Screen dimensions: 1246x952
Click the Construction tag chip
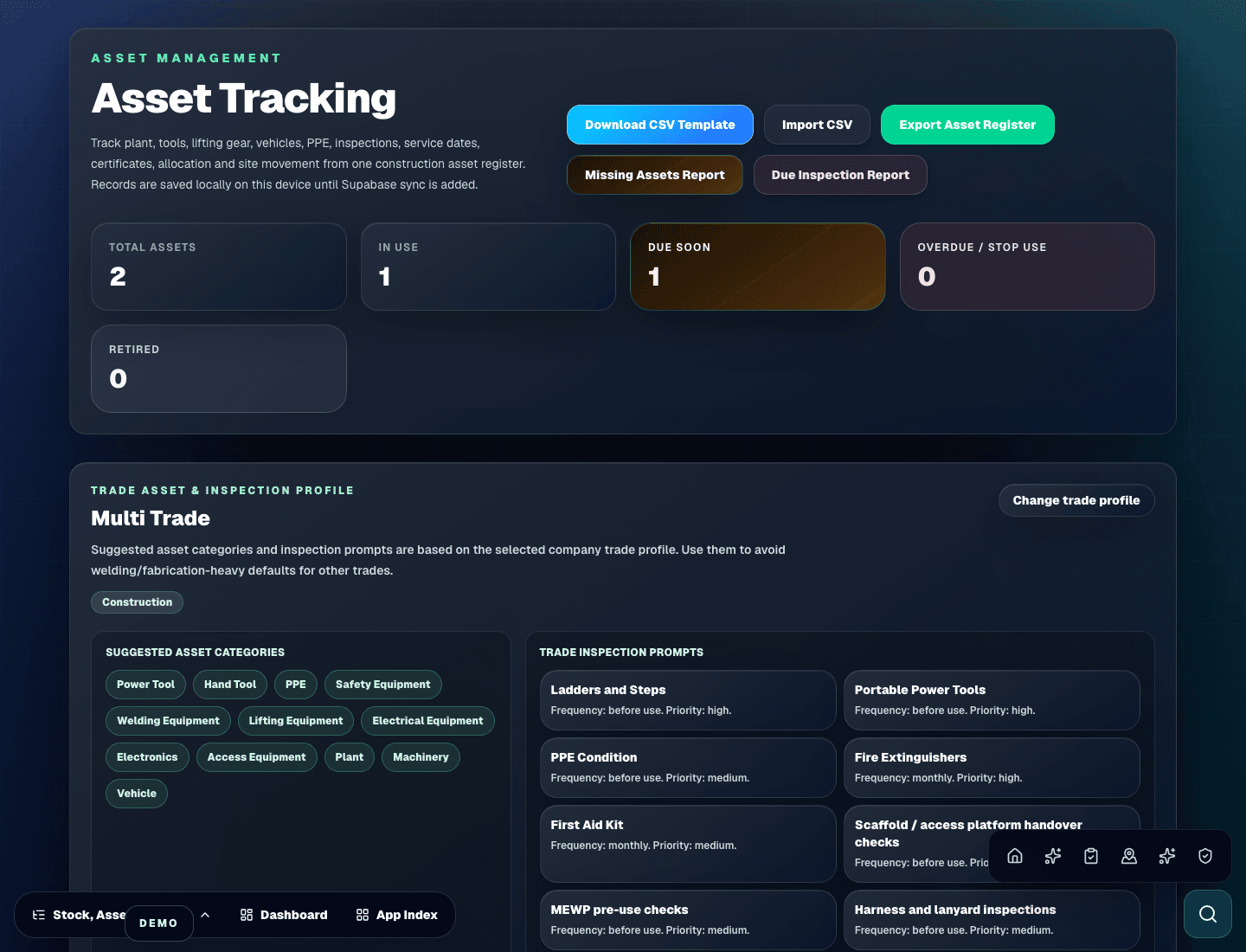pyautogui.click(x=137, y=602)
